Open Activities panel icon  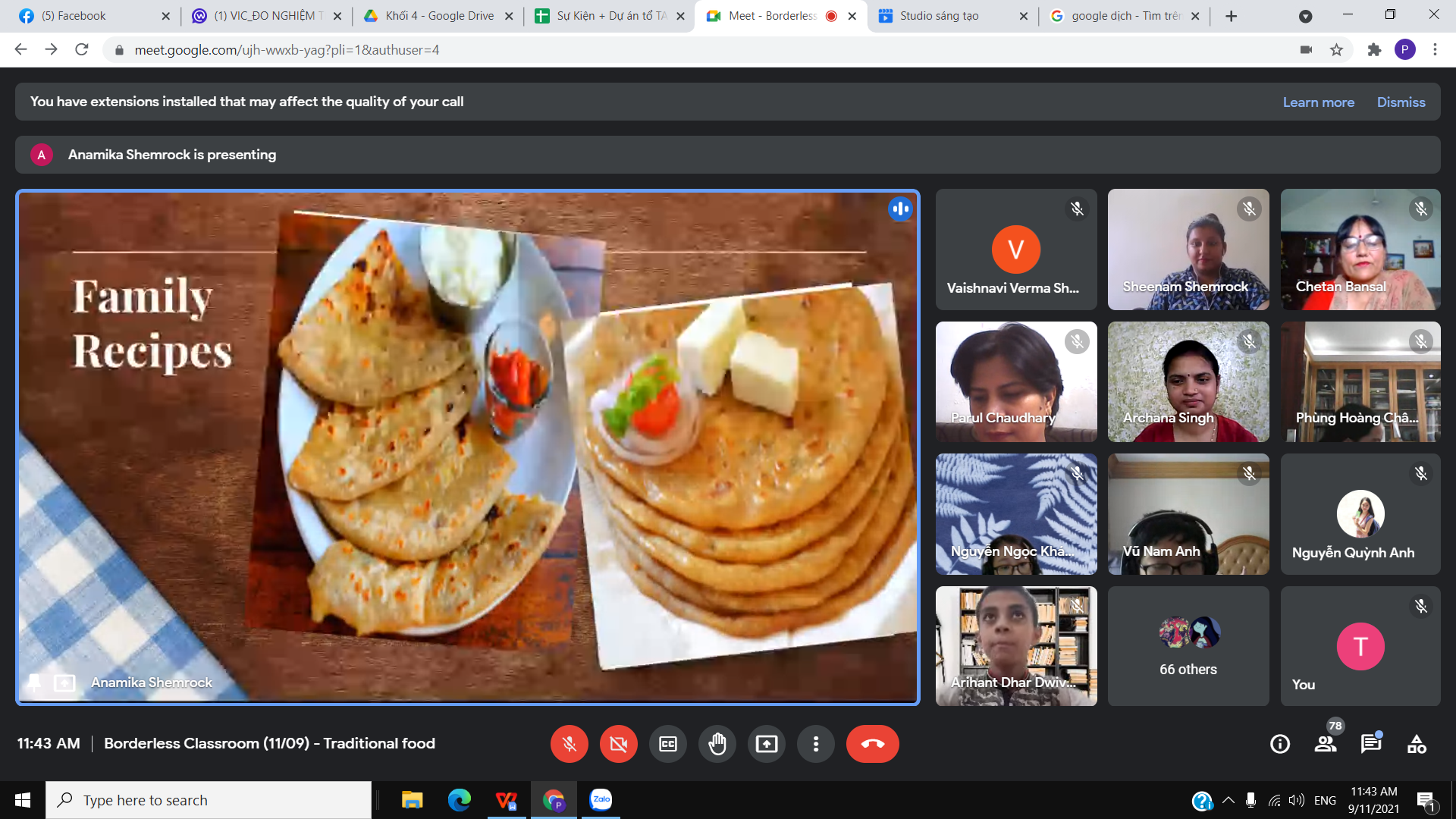1417,744
